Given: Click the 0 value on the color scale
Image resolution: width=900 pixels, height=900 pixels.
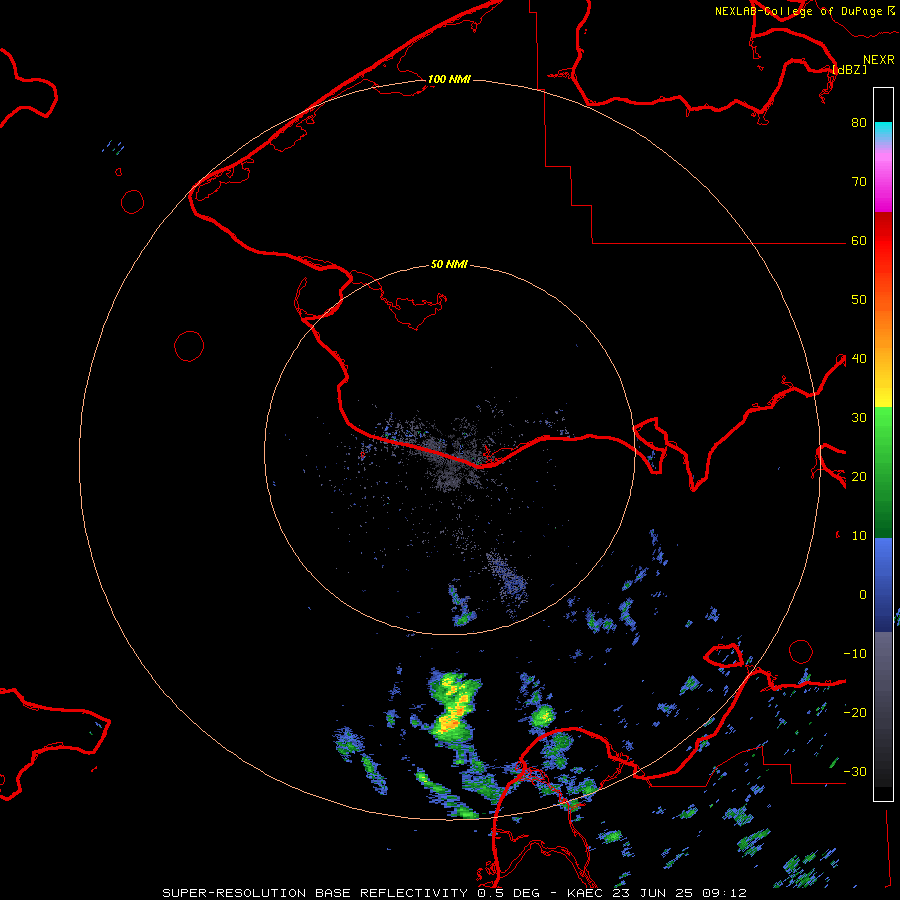Looking at the screenshot, I should (x=862, y=595).
